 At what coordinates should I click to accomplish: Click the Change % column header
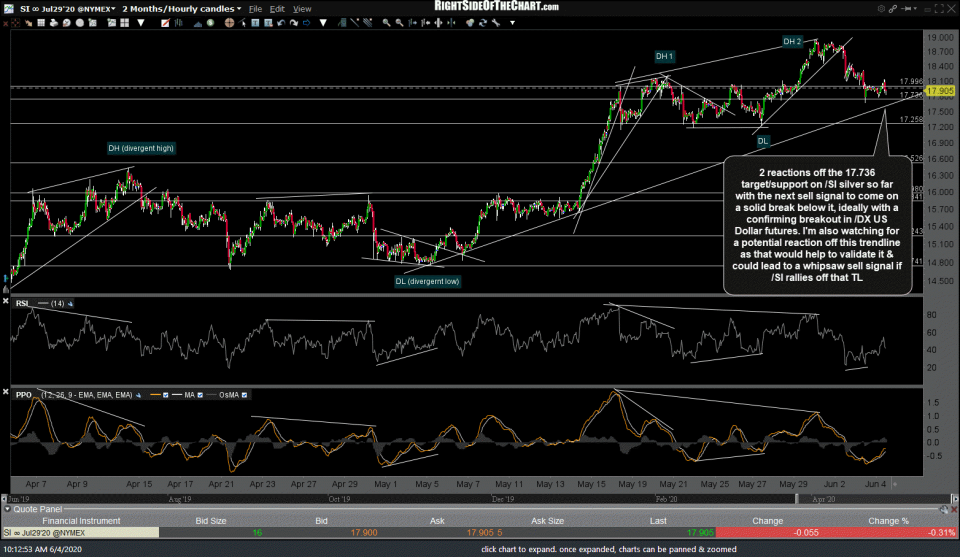click(x=888, y=520)
